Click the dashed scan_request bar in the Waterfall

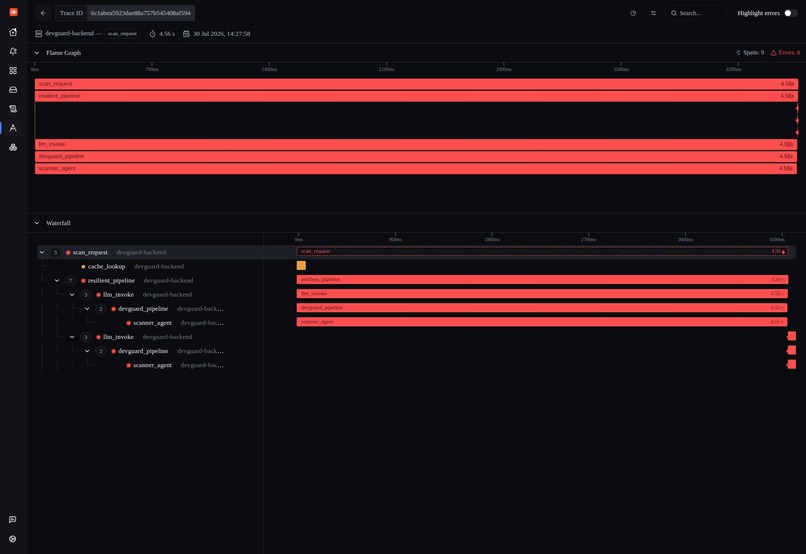point(542,252)
